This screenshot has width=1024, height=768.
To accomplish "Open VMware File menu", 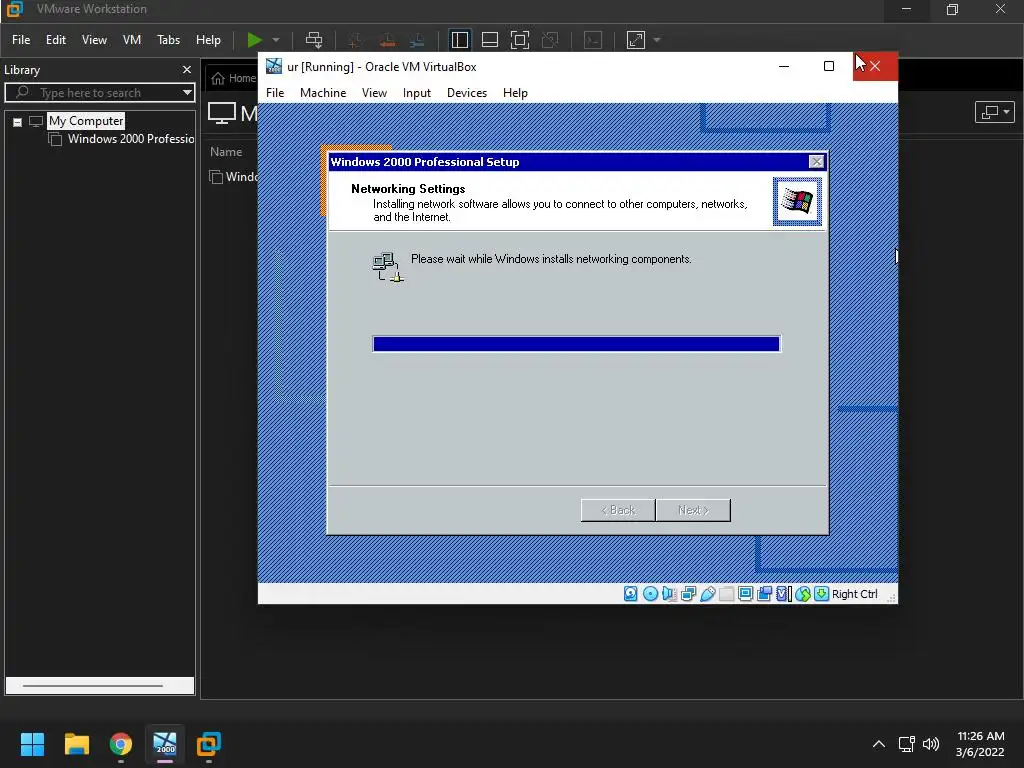I will point(21,40).
